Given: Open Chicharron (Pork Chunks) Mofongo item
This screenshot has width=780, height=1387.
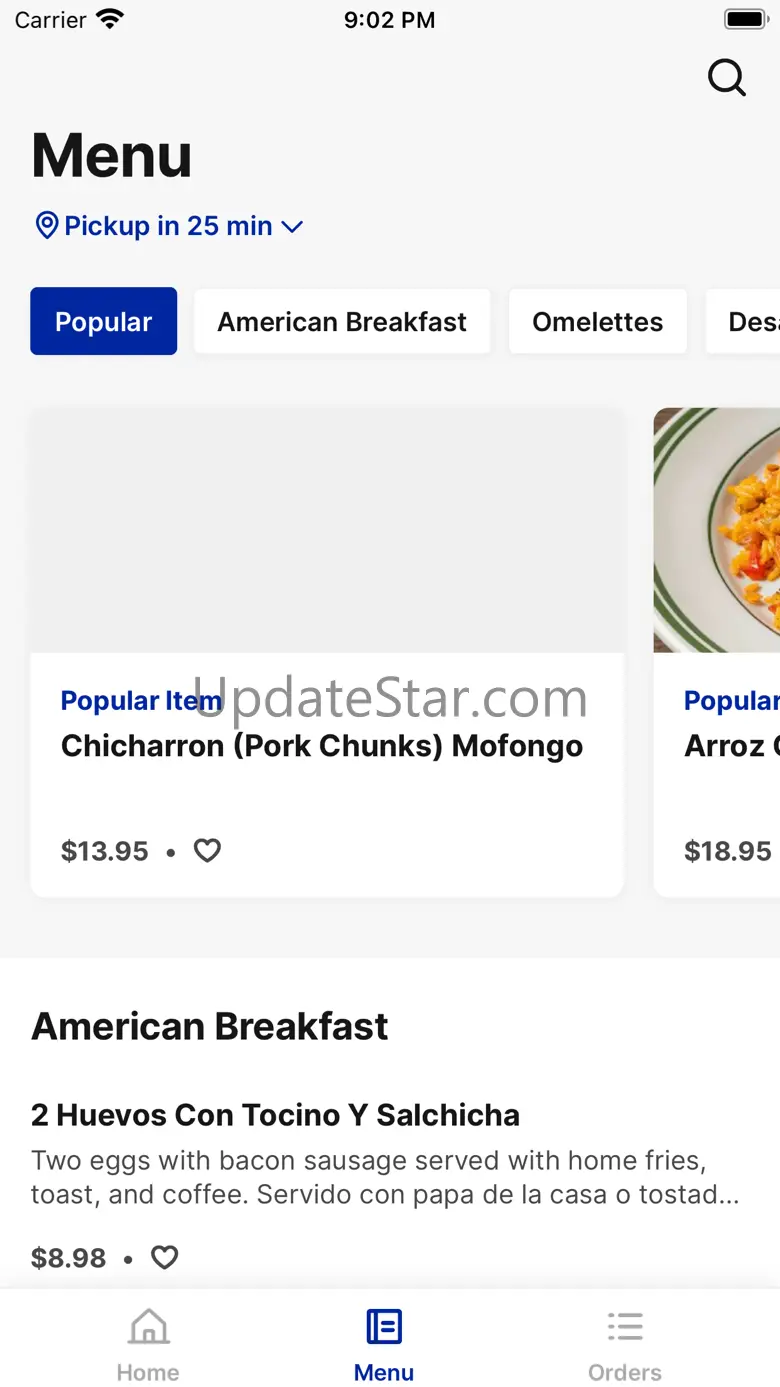Looking at the screenshot, I should [x=322, y=746].
